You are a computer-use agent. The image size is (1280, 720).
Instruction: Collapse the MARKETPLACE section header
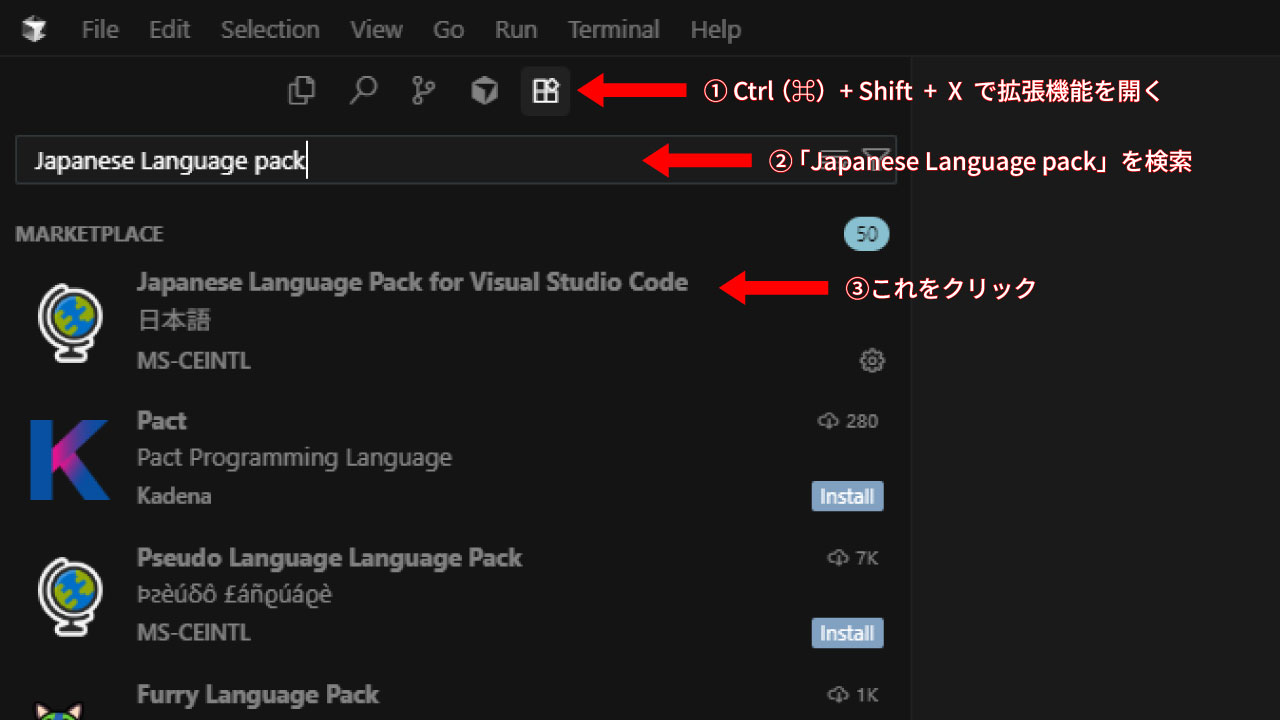pos(89,234)
